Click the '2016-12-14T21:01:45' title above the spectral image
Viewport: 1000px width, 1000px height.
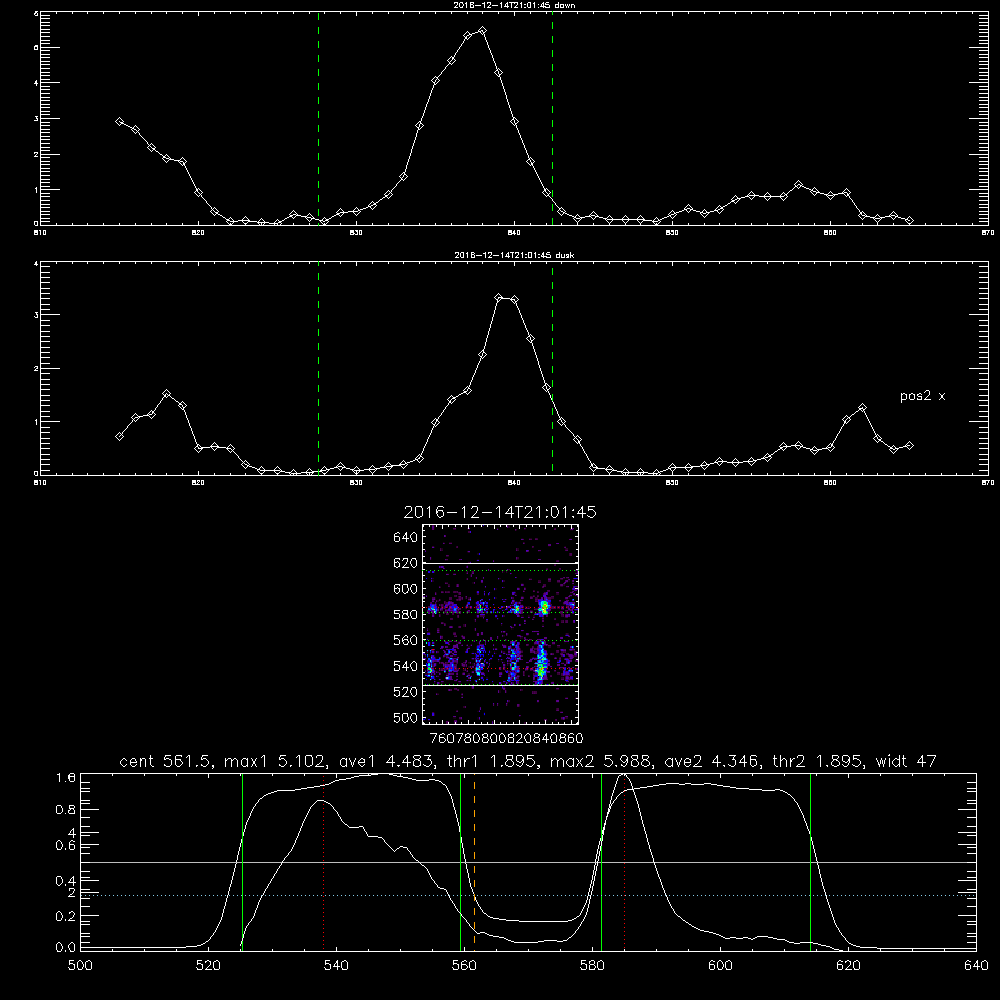[x=499, y=512]
